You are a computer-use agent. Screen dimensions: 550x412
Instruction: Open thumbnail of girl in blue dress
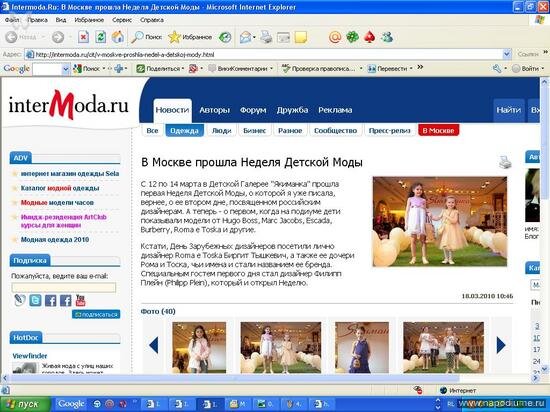pyautogui.click(x=362, y=347)
